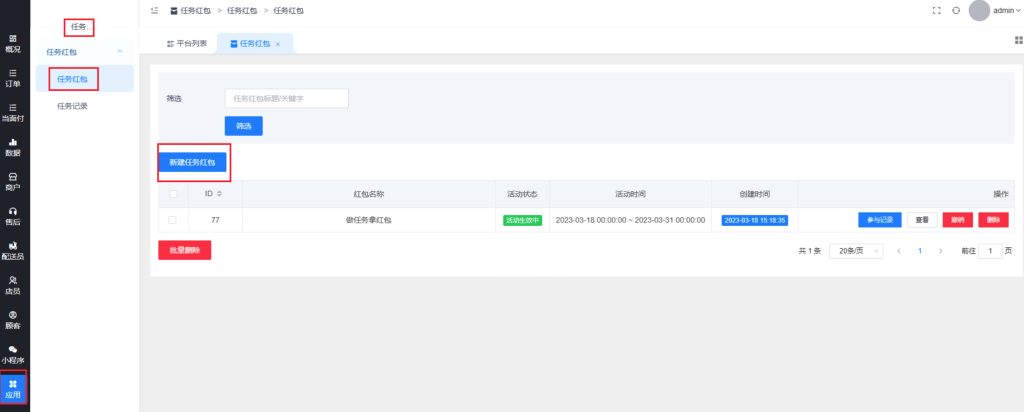This screenshot has height=412, width=1024.
Task: Click the 新建任务红包 button
Action: pos(193,161)
